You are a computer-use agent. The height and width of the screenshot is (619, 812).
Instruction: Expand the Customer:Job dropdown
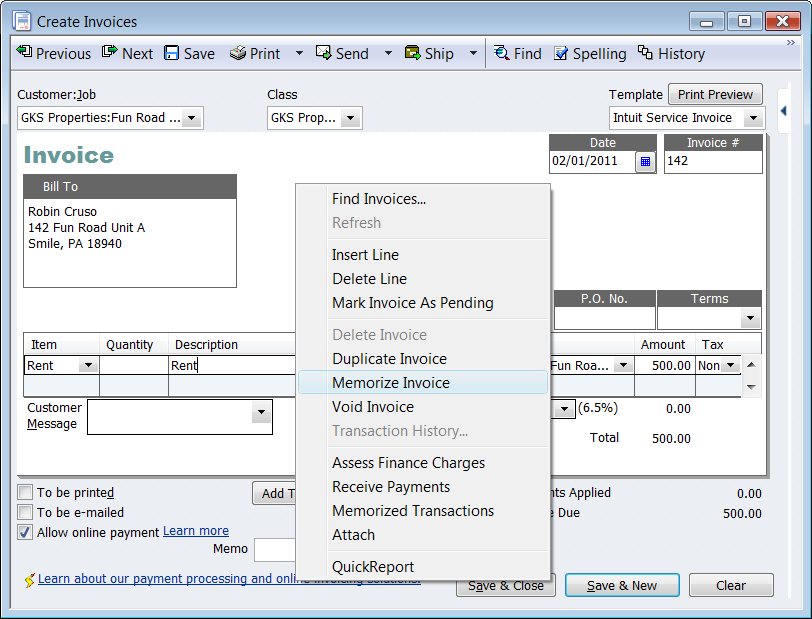[192, 118]
